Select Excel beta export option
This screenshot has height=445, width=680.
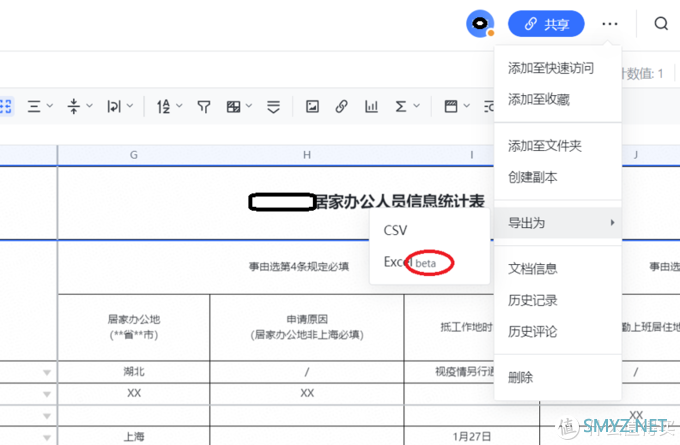coord(410,262)
